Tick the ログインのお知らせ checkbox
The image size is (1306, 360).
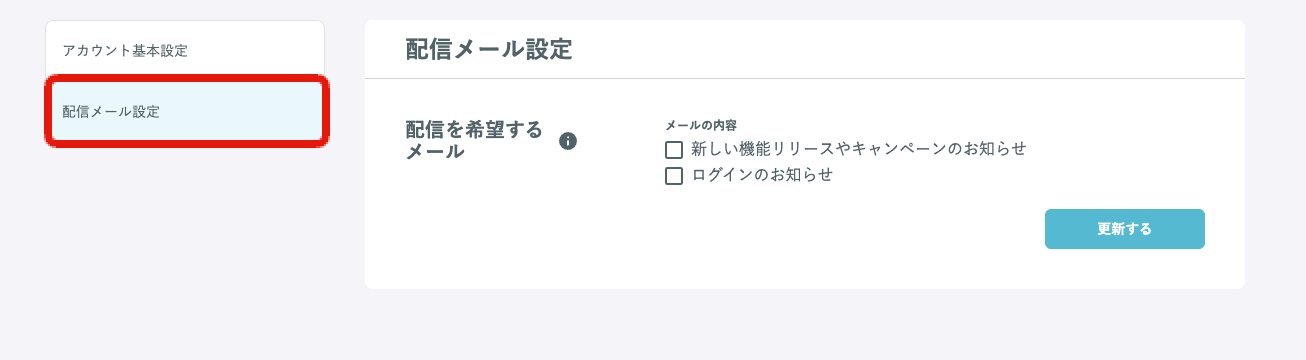click(x=674, y=176)
